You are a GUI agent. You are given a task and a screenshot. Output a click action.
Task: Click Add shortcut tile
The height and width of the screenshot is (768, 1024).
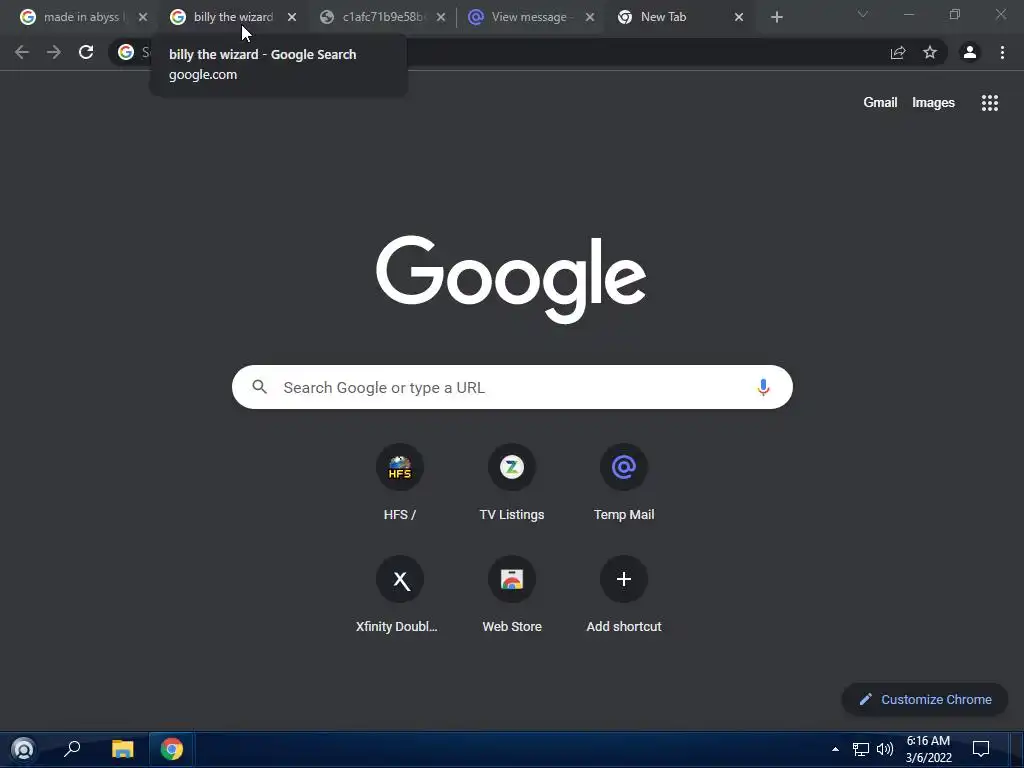[624, 595]
